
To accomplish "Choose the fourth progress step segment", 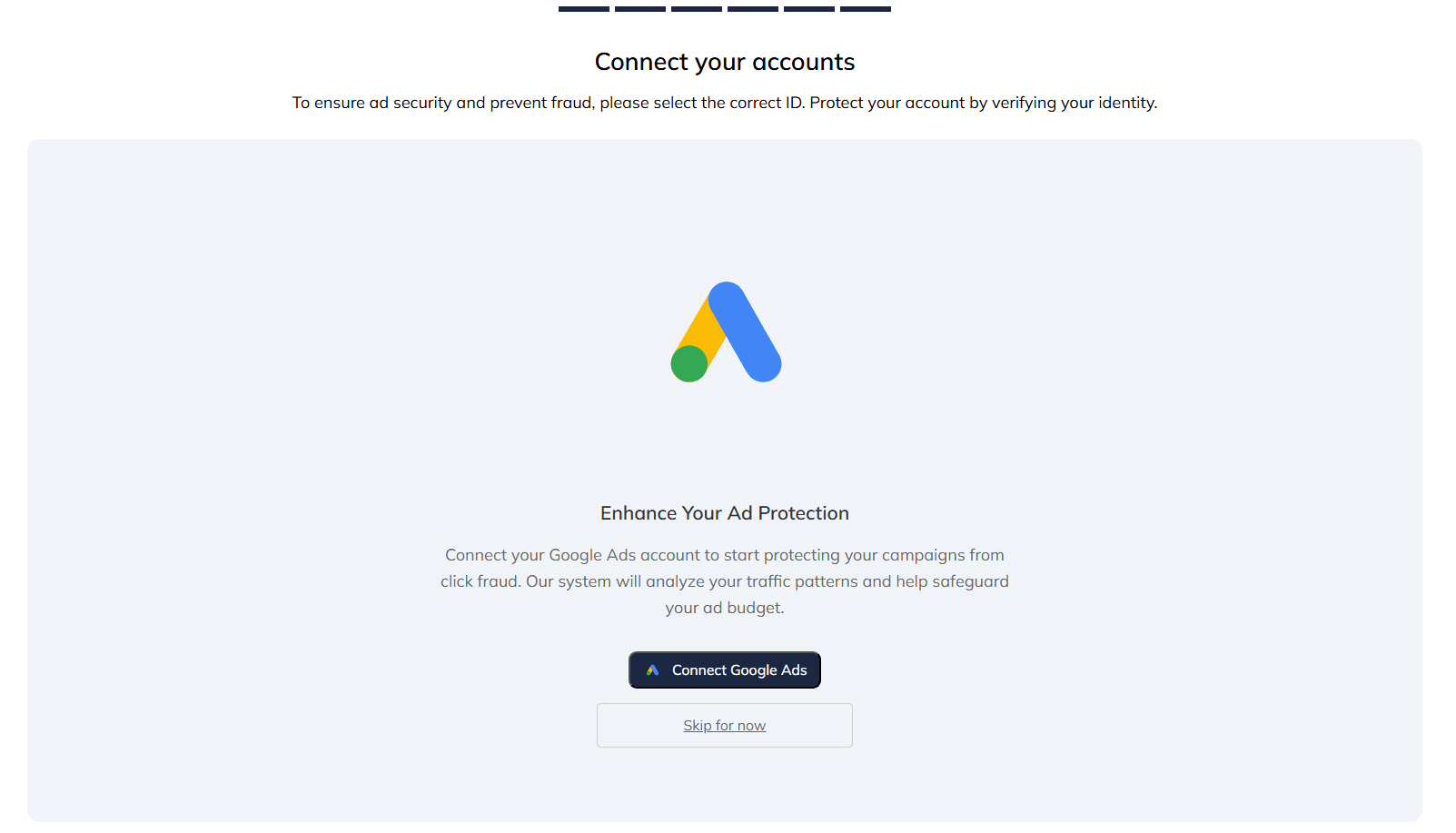I will coord(753,9).
